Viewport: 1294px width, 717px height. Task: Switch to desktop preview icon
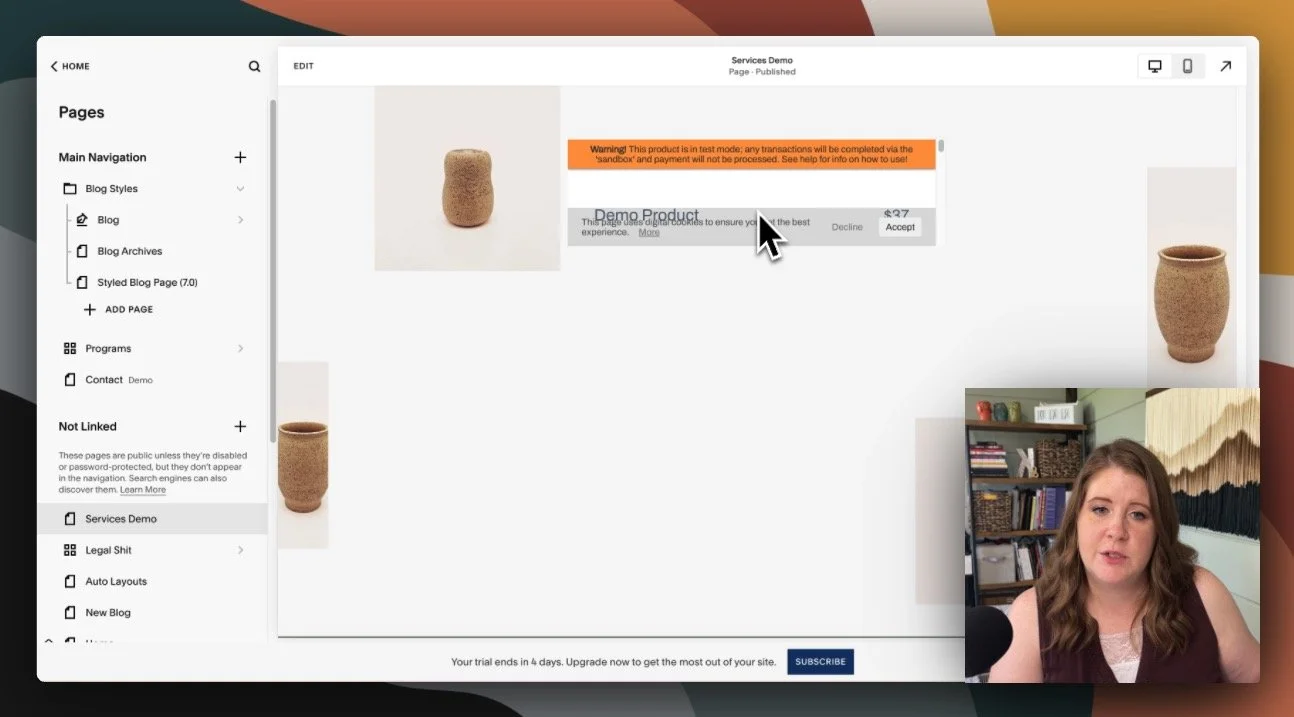click(x=1155, y=66)
